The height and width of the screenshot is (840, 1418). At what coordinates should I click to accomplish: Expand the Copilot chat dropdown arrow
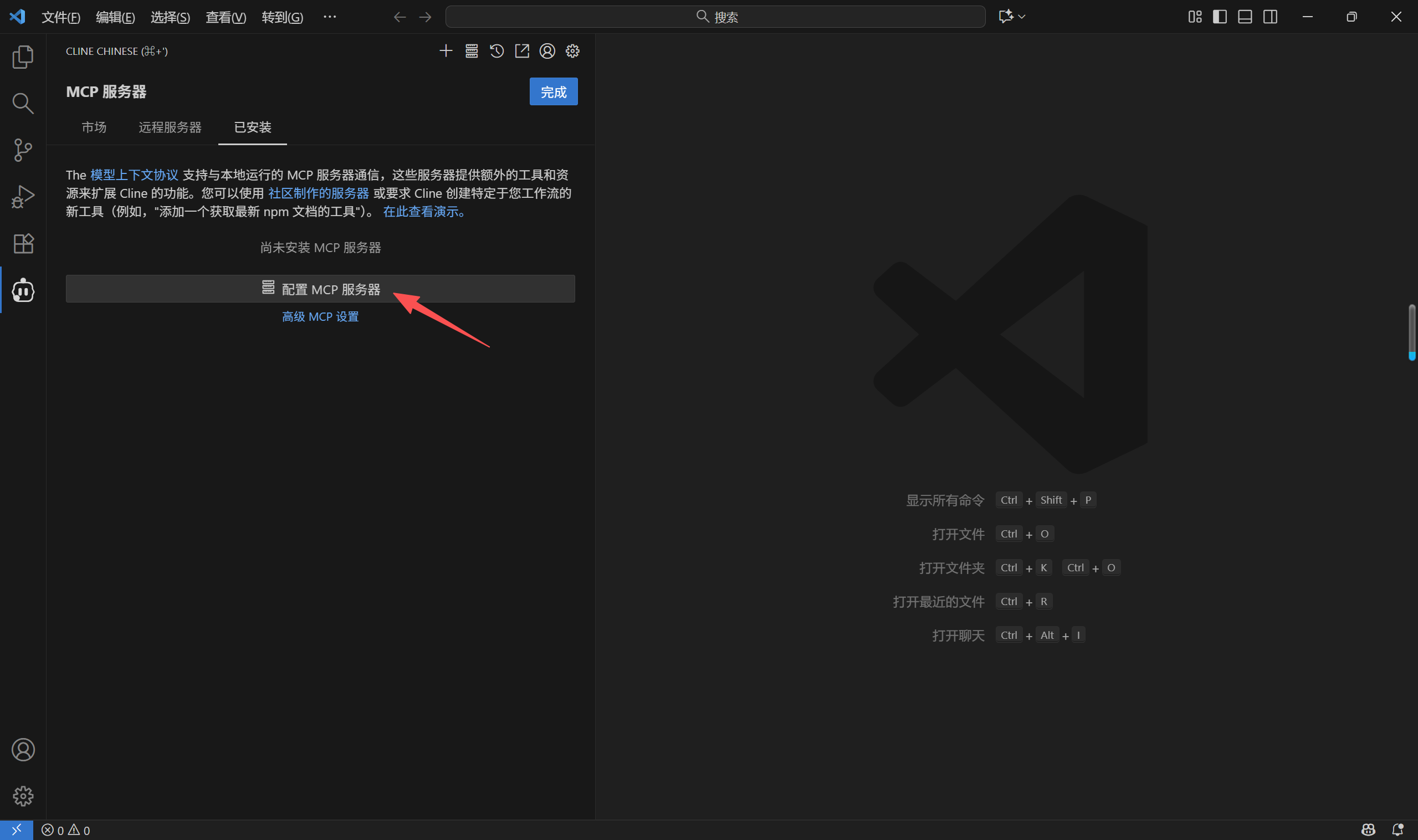pyautogui.click(x=1022, y=17)
